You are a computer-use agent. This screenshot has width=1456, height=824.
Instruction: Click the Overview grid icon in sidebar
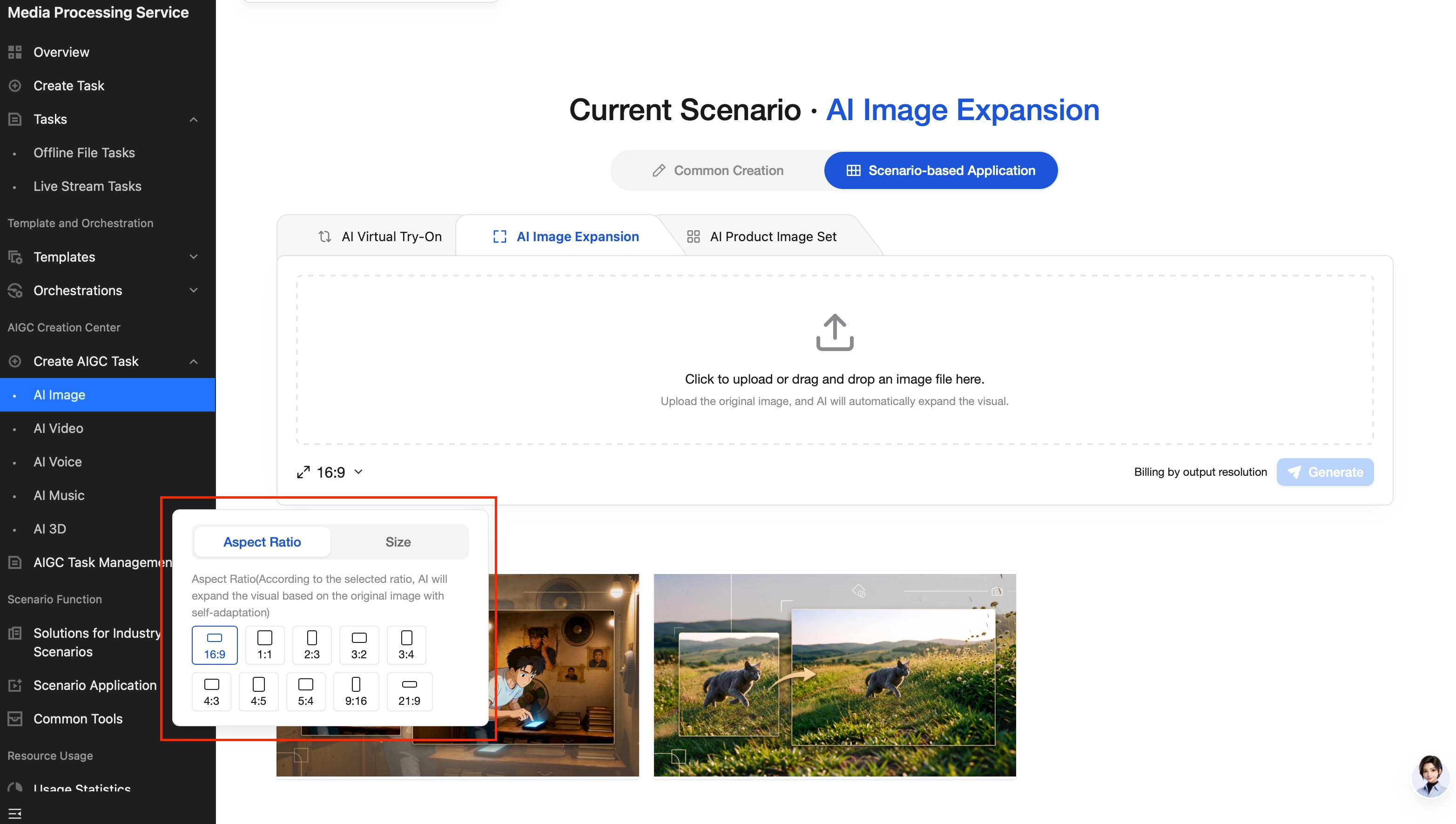(x=15, y=52)
